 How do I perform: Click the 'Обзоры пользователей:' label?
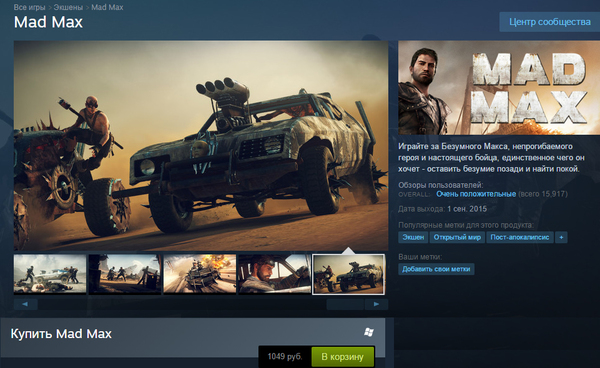point(440,185)
